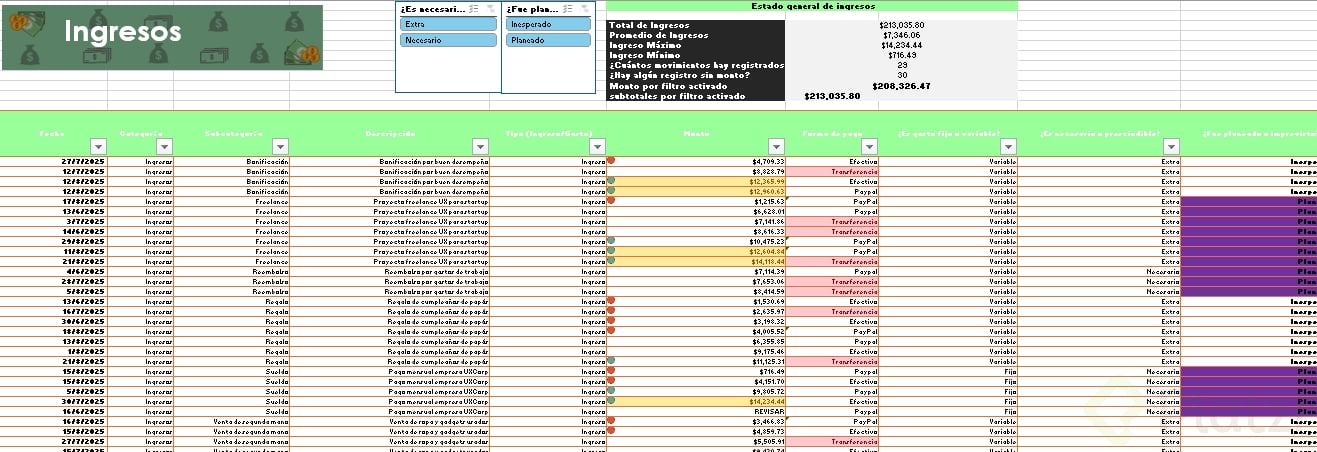This screenshot has height=452, width=1317.
Task: Select the Estado general de ingresos header
Action: click(x=811, y=6)
